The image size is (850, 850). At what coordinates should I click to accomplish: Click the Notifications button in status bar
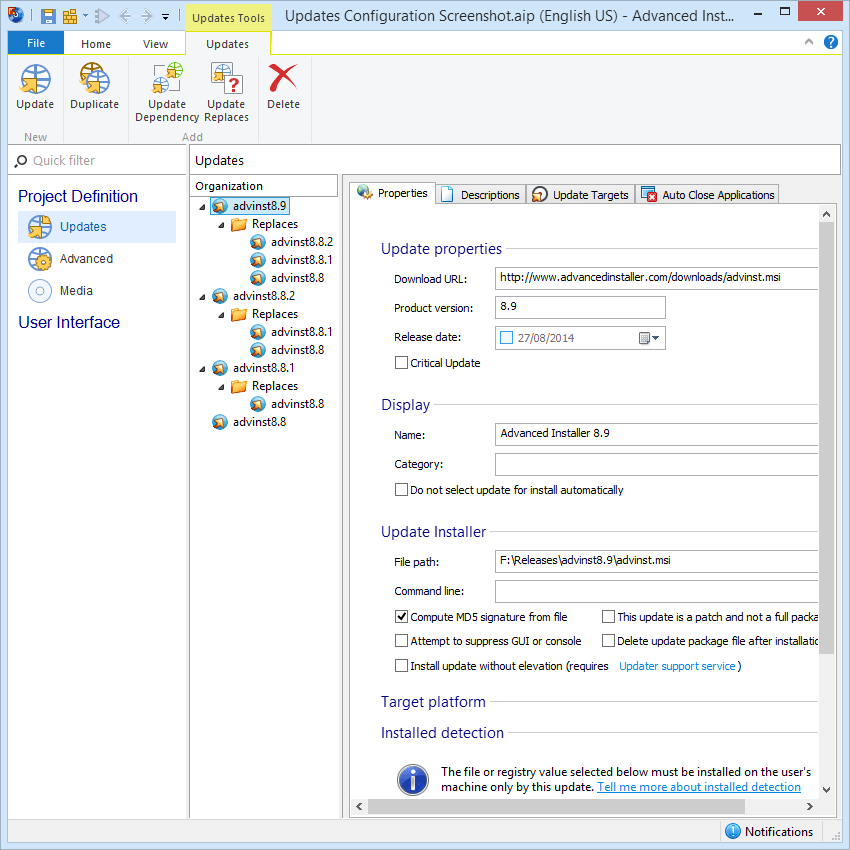coord(770,831)
